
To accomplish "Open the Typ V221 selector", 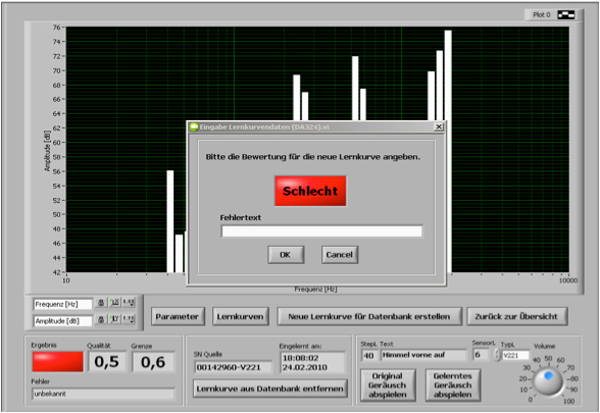I will pyautogui.click(x=514, y=355).
